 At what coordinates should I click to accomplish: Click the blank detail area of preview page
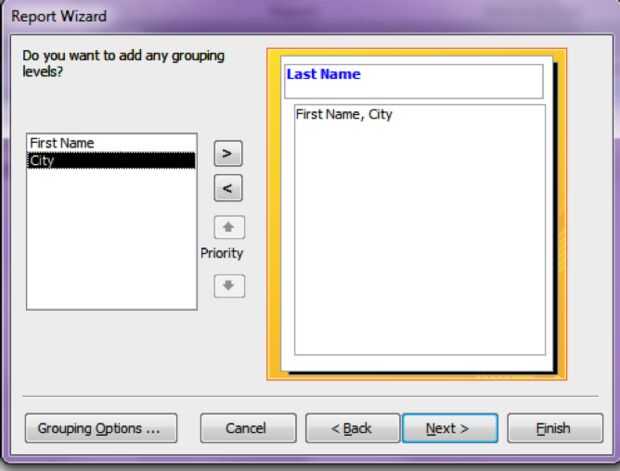420,237
